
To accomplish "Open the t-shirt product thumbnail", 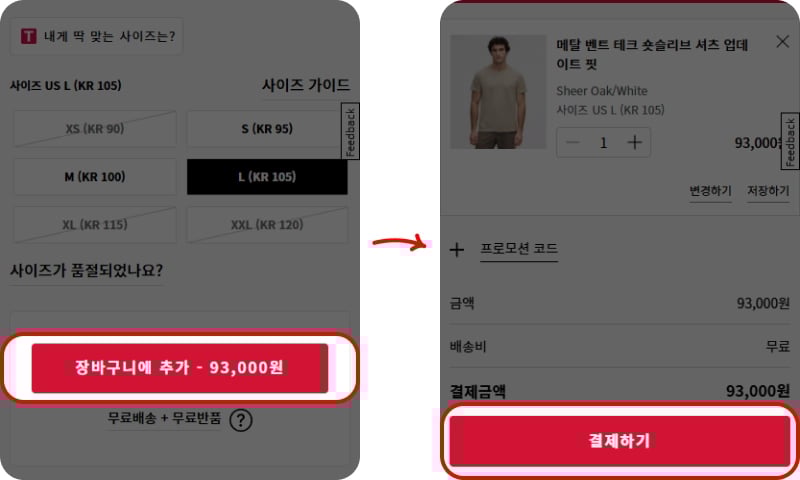I will 498,92.
